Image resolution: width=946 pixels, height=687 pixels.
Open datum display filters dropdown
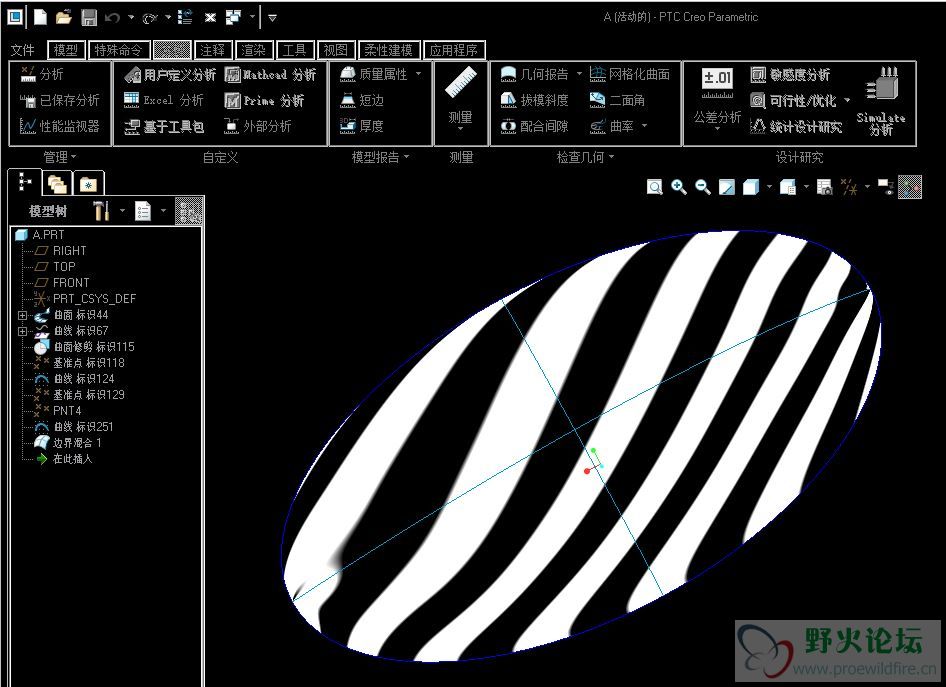868,187
